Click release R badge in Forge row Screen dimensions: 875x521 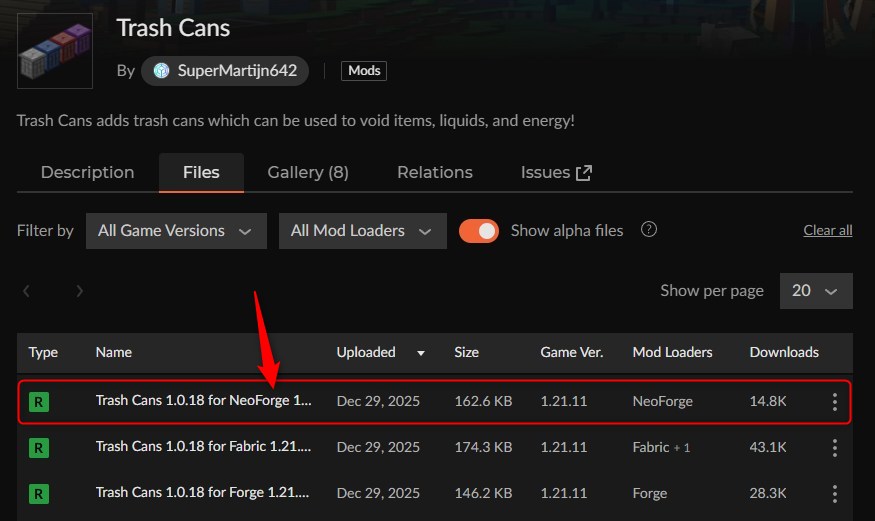(39, 494)
